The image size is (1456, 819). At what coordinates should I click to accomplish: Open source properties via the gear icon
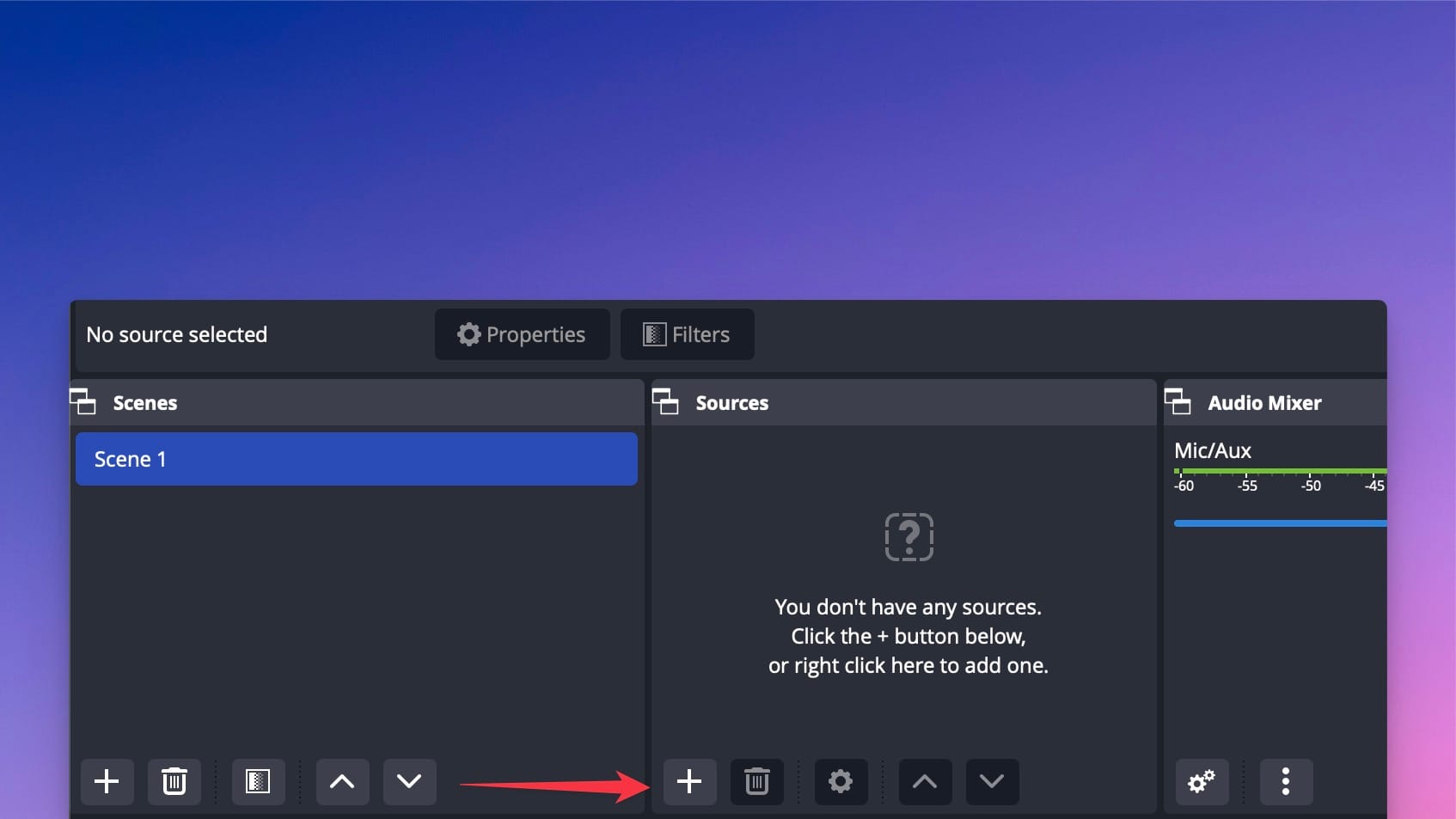pyautogui.click(x=841, y=782)
